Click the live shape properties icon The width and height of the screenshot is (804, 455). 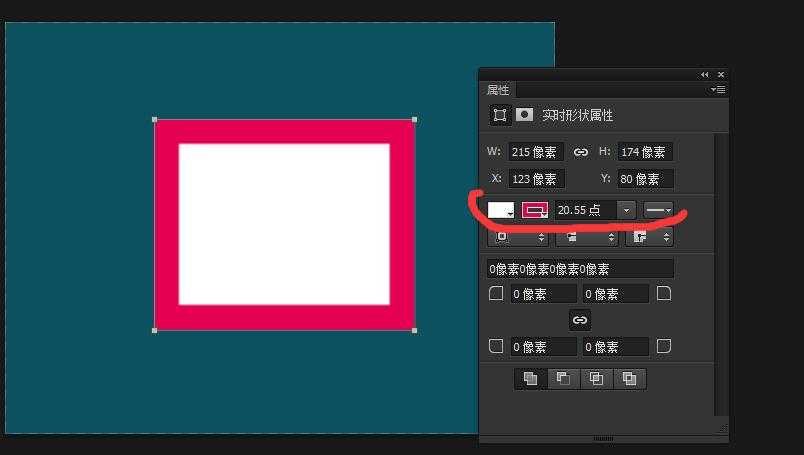[499, 115]
